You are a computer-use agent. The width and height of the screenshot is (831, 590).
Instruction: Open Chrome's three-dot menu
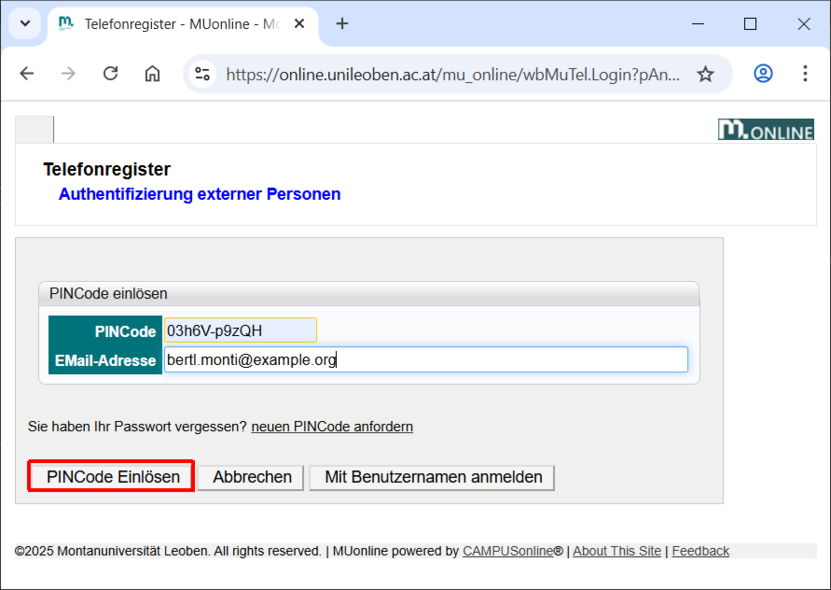(804, 73)
